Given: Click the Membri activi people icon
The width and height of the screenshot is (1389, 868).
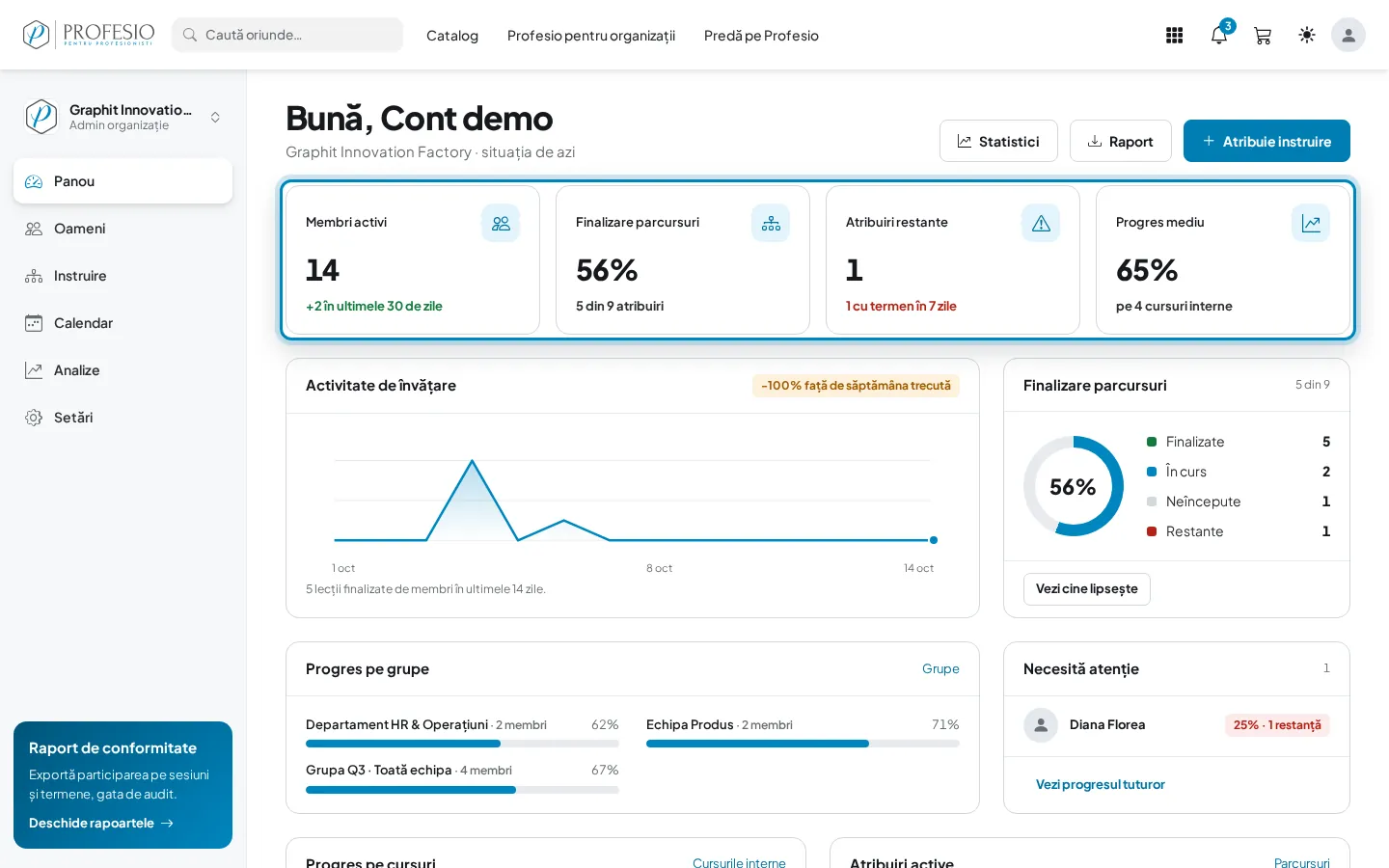Looking at the screenshot, I should [x=501, y=223].
